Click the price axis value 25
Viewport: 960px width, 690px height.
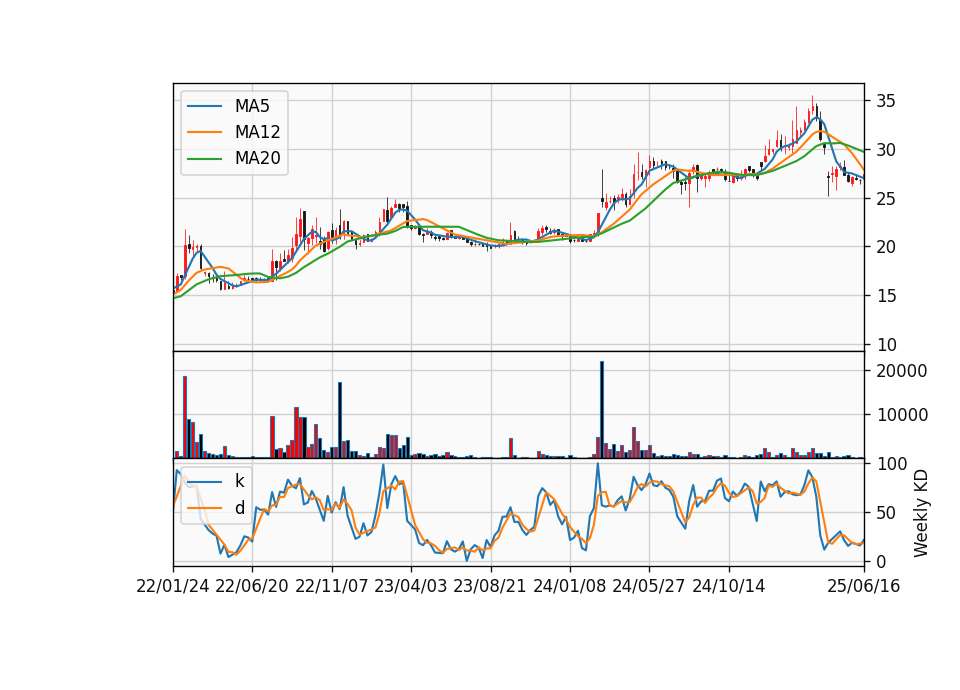(886, 199)
